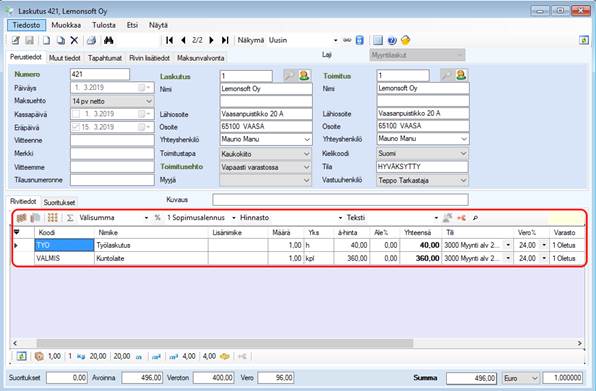
Task: Open the Toimitustapa dropdown
Action: click(x=307, y=154)
